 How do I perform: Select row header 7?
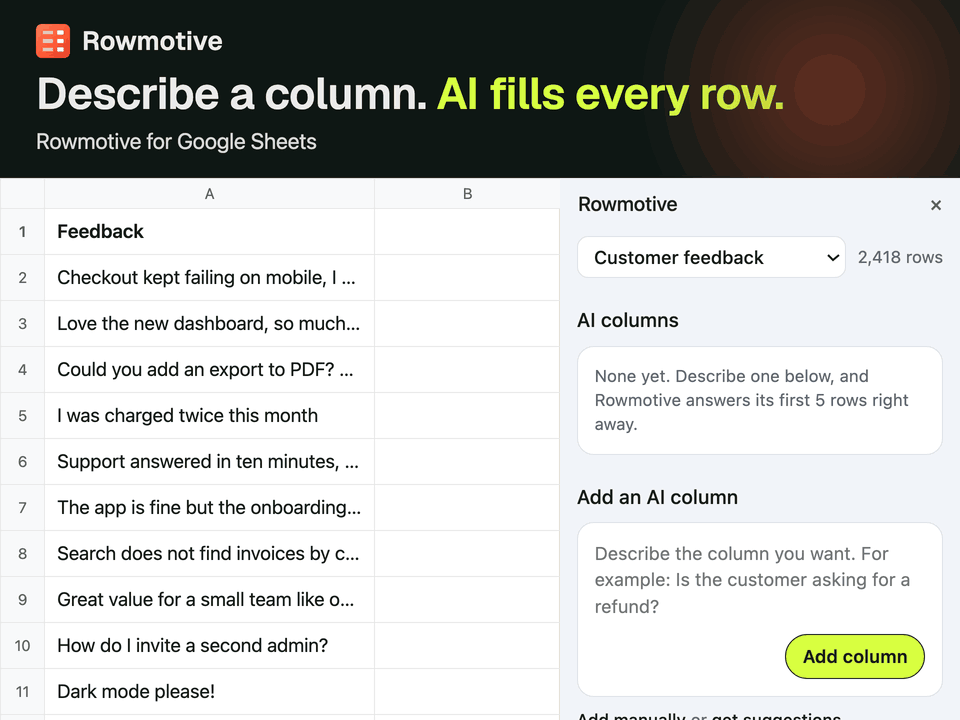(x=23, y=507)
